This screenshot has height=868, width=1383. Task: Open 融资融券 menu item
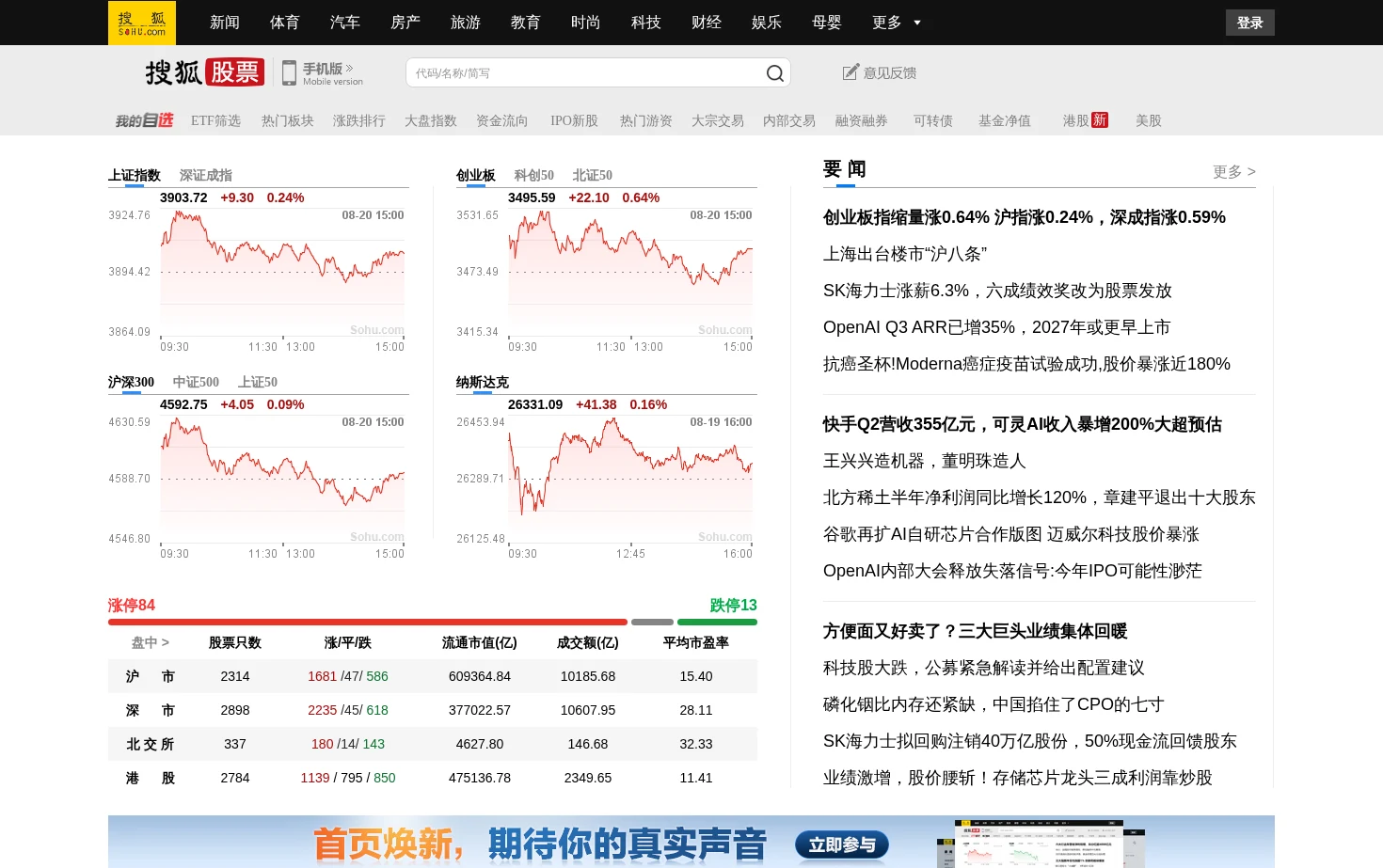862,120
